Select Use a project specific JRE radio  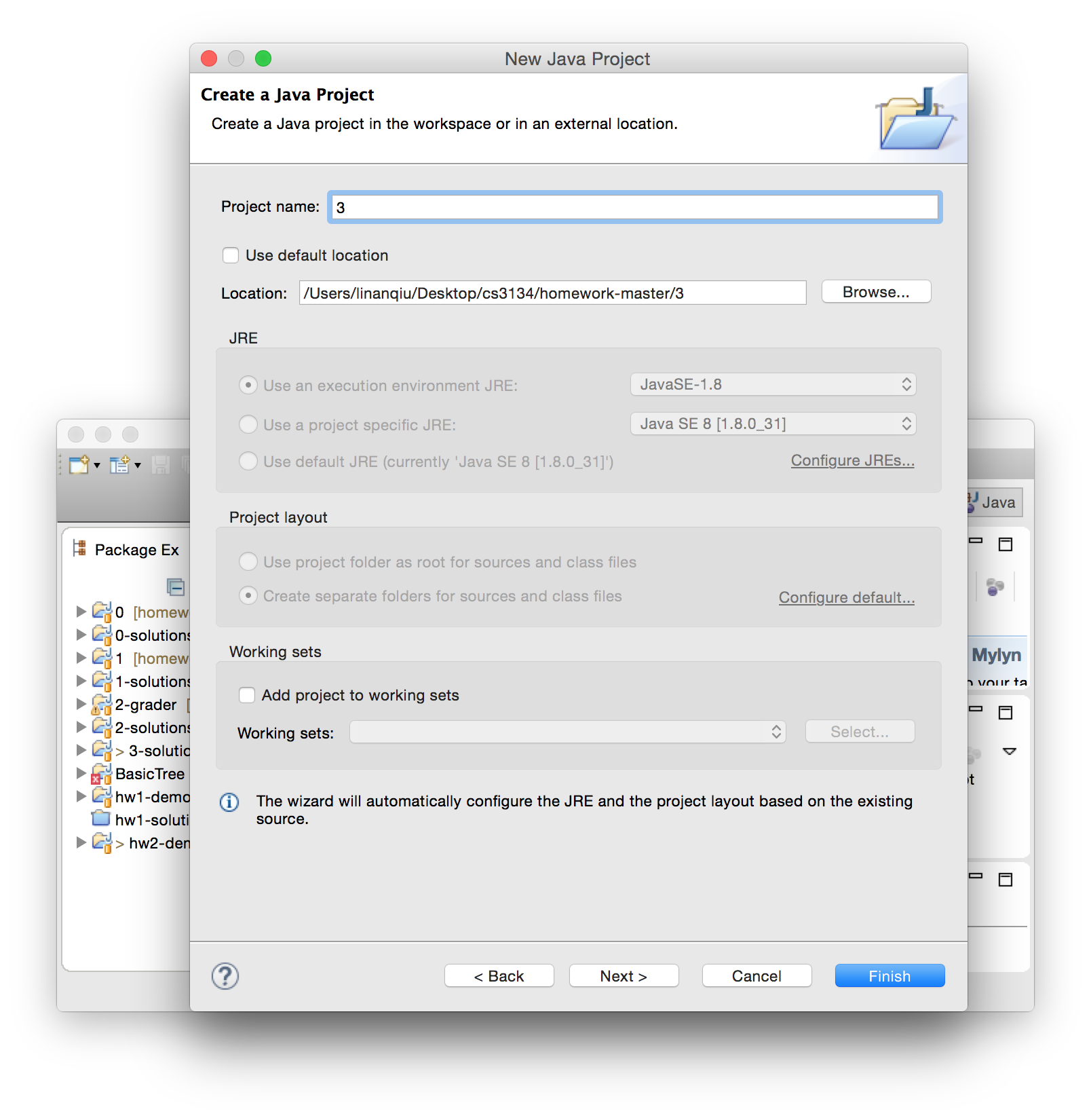pyautogui.click(x=248, y=424)
